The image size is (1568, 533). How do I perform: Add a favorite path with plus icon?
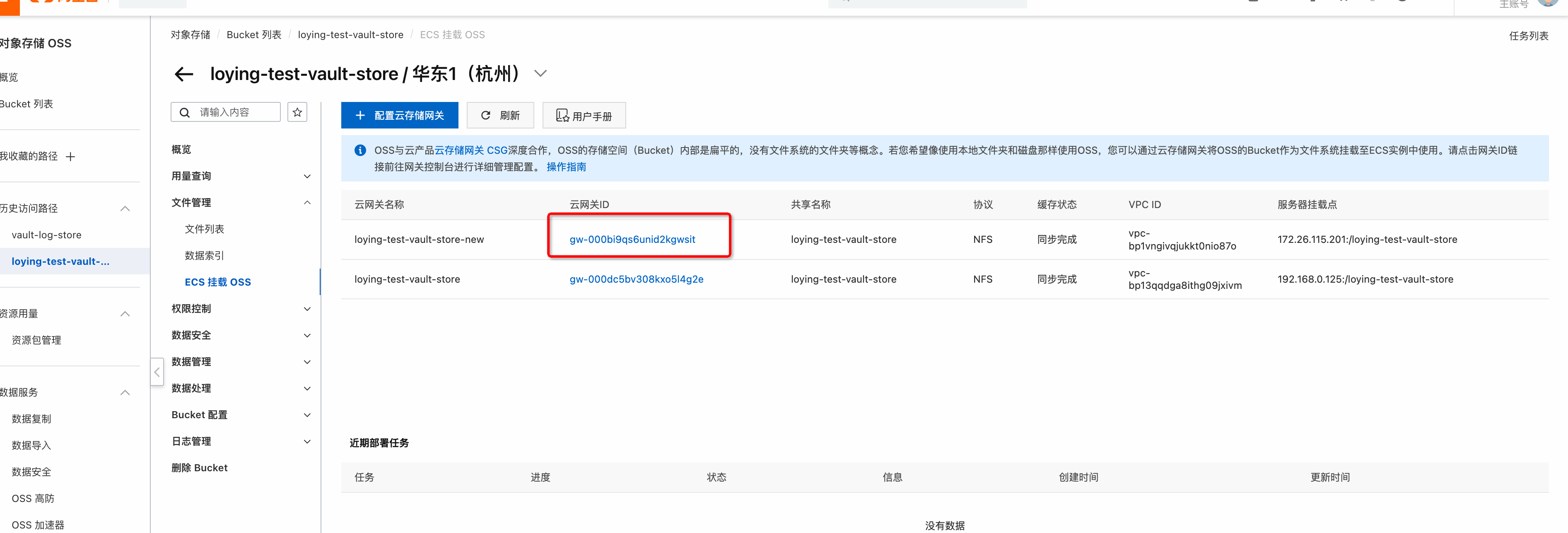[70, 157]
